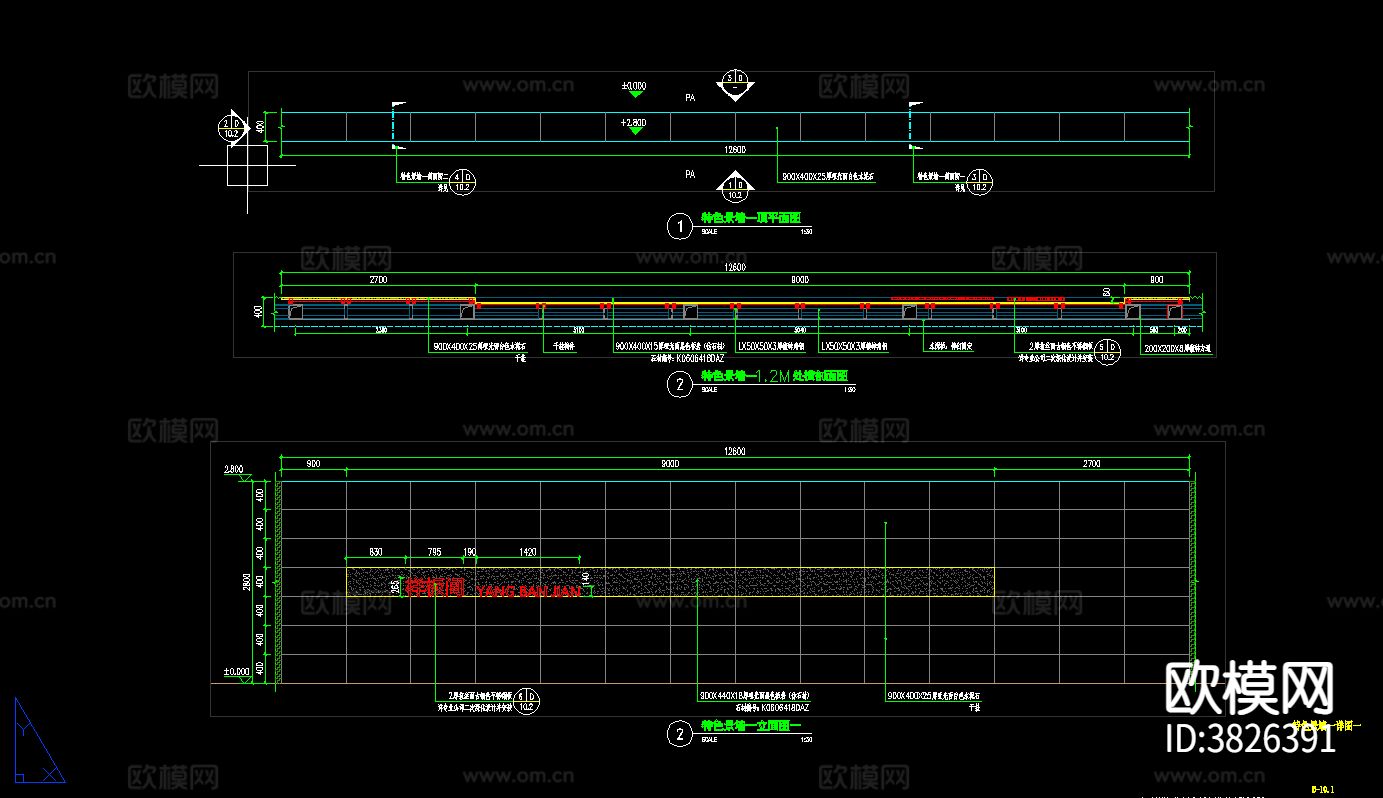Click the ±0.000 elevation marker in the top plan
The image size is (1383, 798).
coord(634,89)
